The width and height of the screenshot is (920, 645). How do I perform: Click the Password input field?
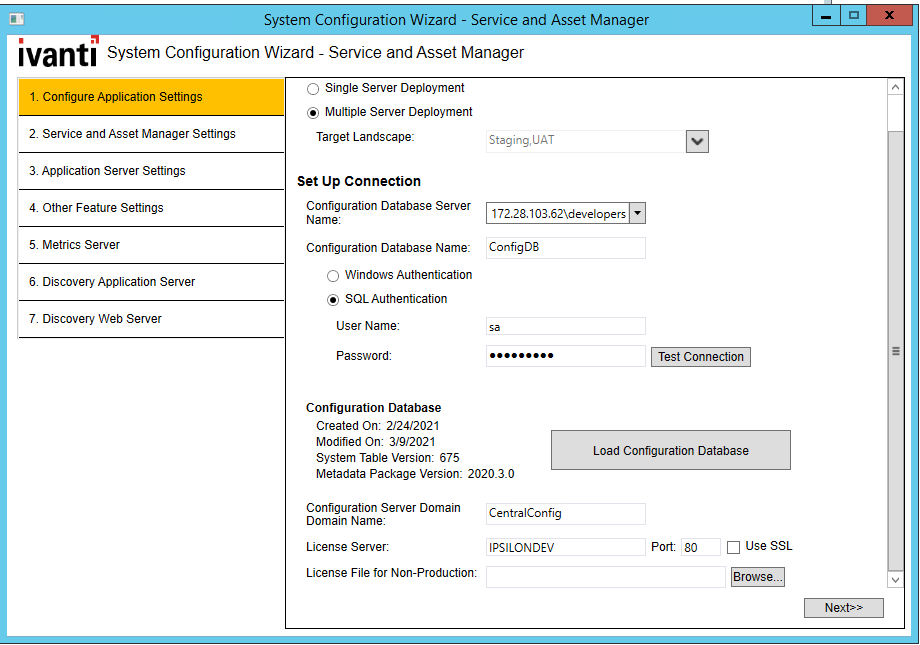point(565,356)
